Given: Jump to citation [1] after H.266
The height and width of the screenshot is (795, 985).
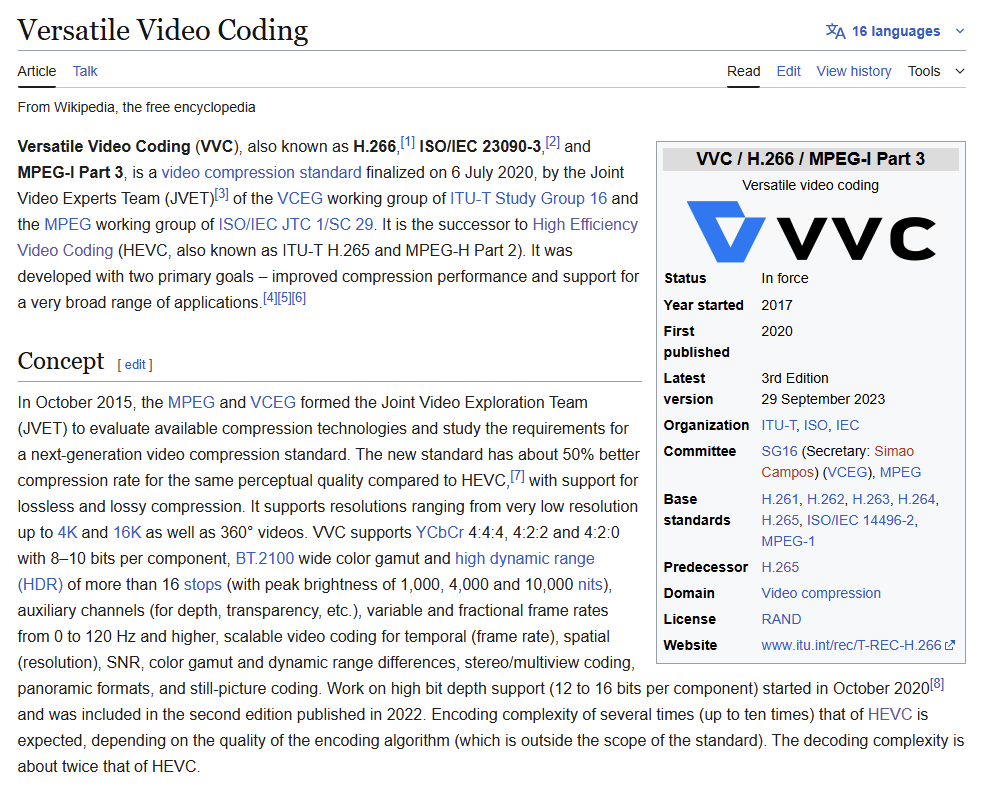Looking at the screenshot, I should pyautogui.click(x=408, y=142).
